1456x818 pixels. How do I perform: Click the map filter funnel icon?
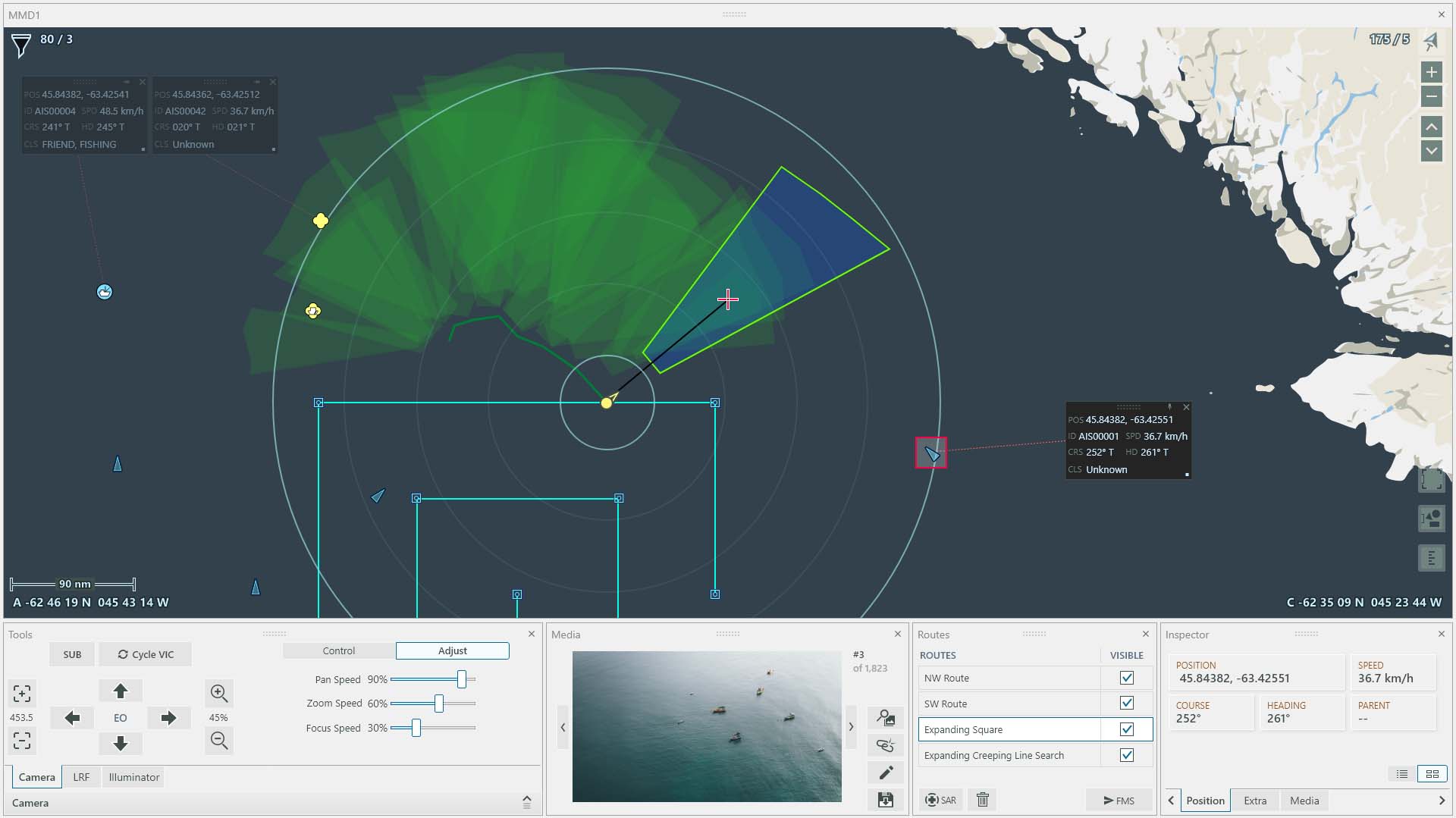click(x=21, y=45)
